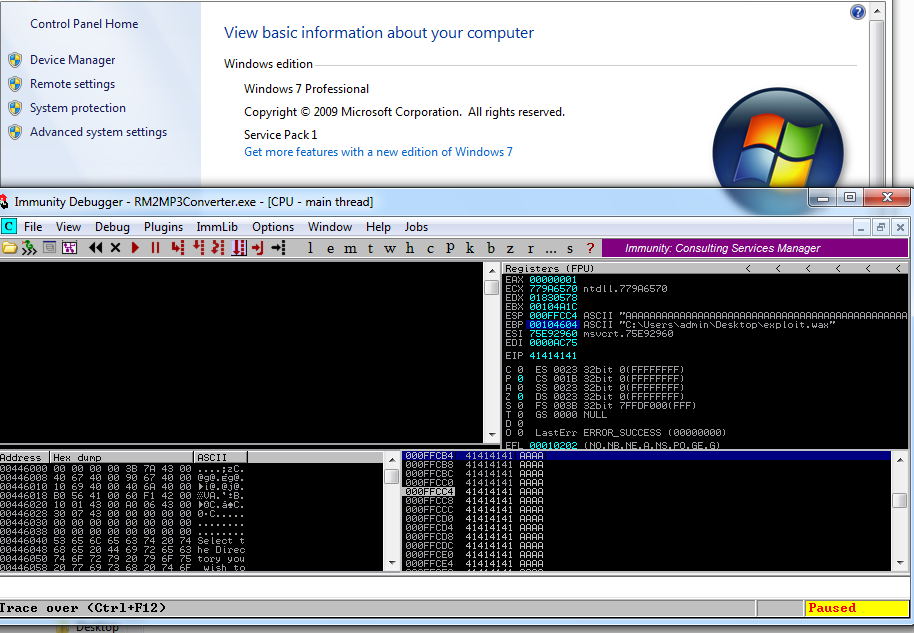The image size is (914, 633).
Task: Click Go to address black arrow icon
Action: 279,248
